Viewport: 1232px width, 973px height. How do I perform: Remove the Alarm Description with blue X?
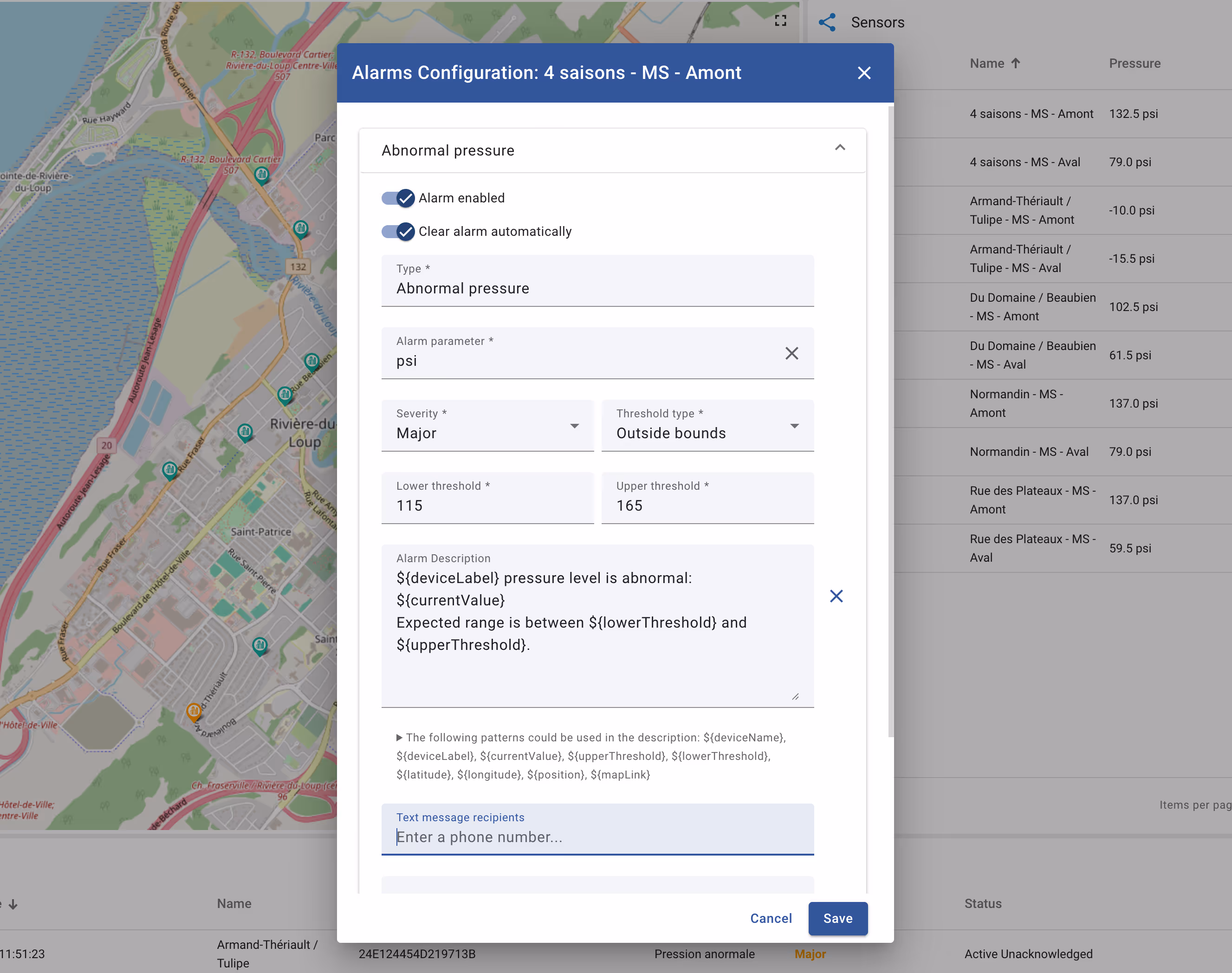(836, 596)
